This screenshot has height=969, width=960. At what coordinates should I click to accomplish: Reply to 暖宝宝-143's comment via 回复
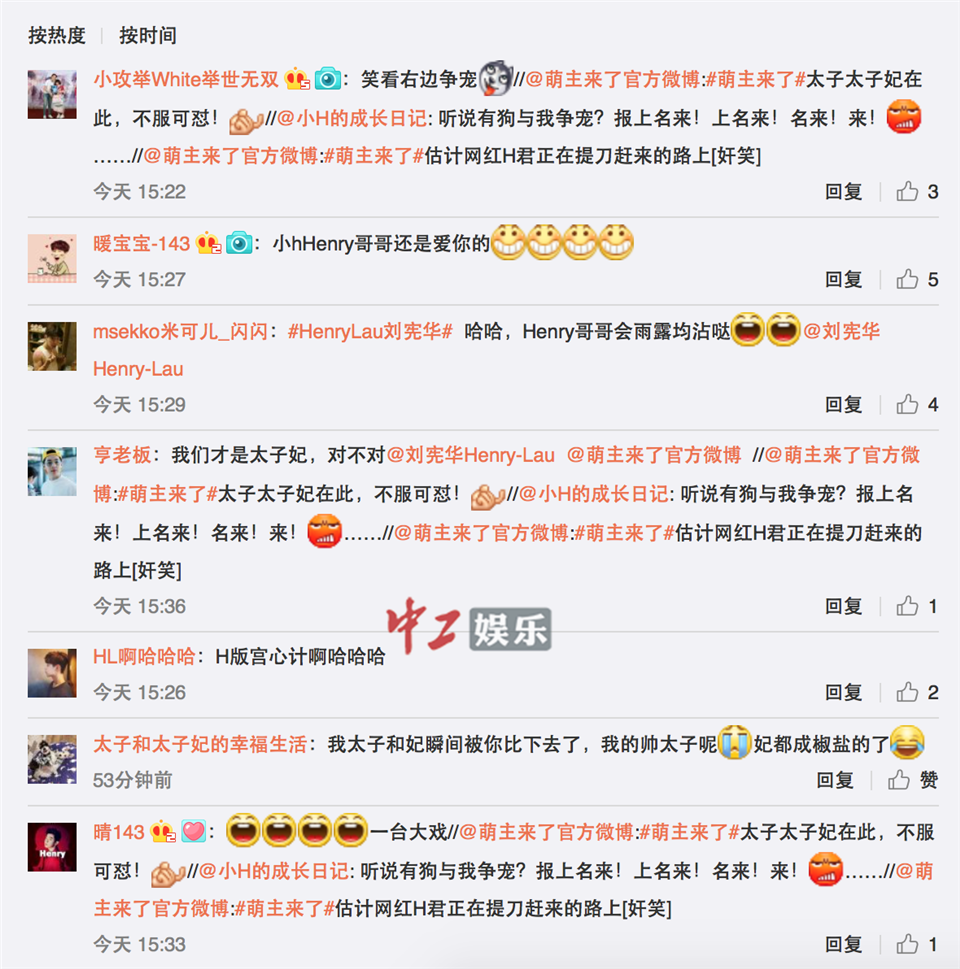[844, 279]
